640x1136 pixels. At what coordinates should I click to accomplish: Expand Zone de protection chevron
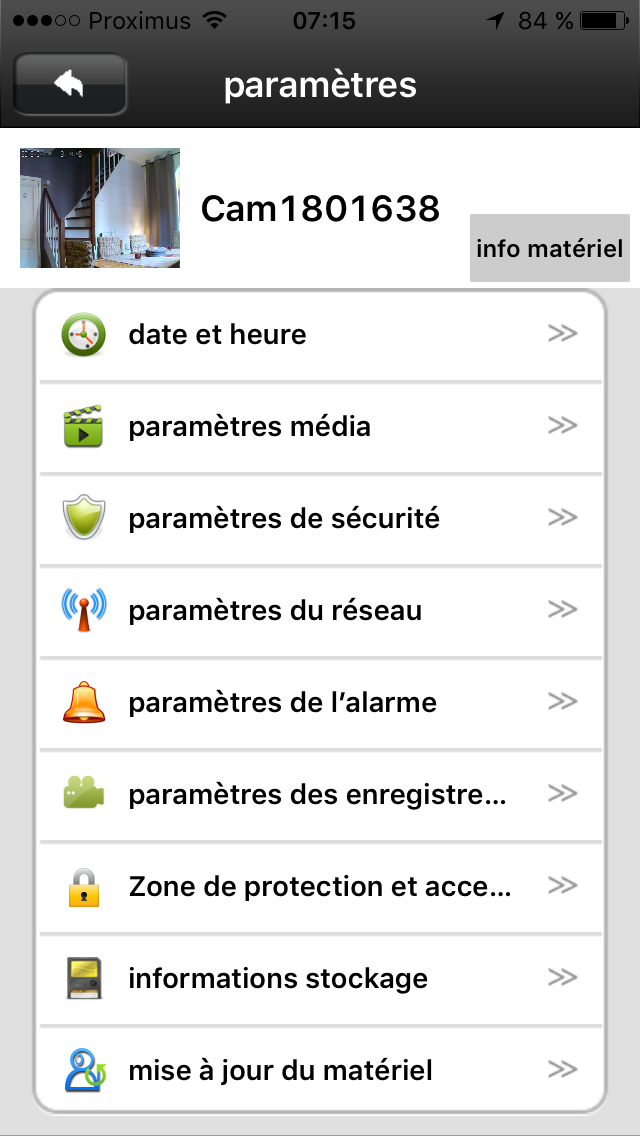(563, 886)
